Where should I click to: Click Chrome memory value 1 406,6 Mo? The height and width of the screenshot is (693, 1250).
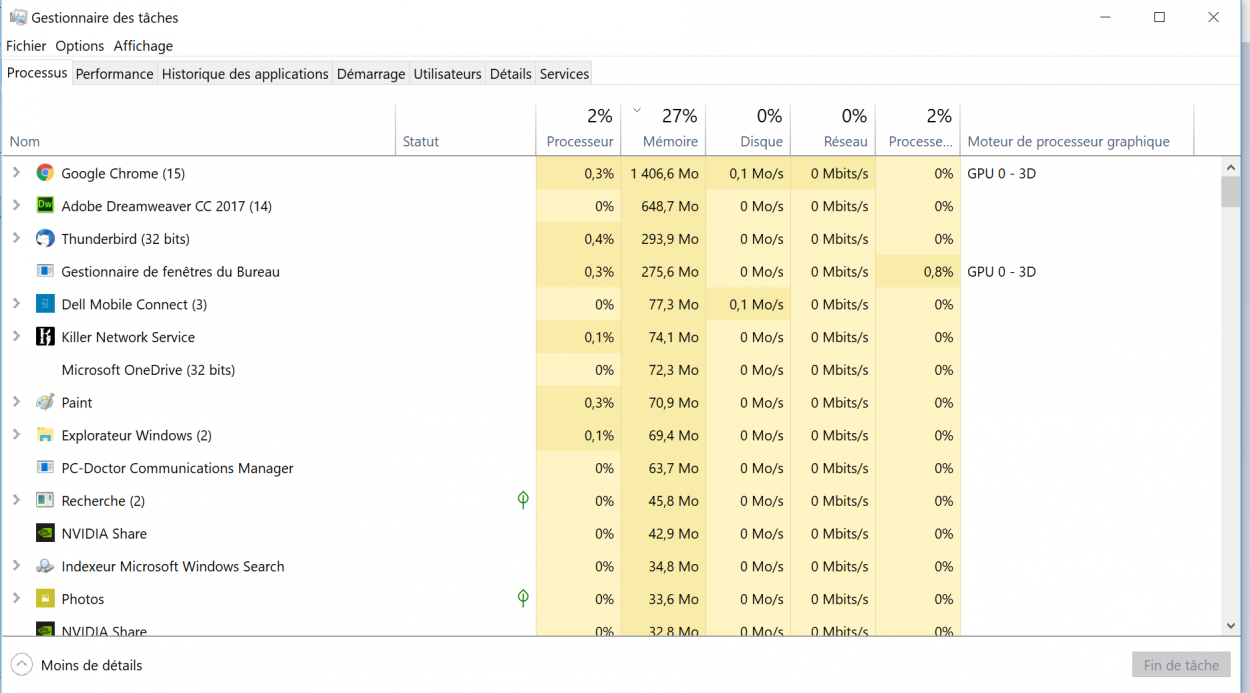(665, 173)
